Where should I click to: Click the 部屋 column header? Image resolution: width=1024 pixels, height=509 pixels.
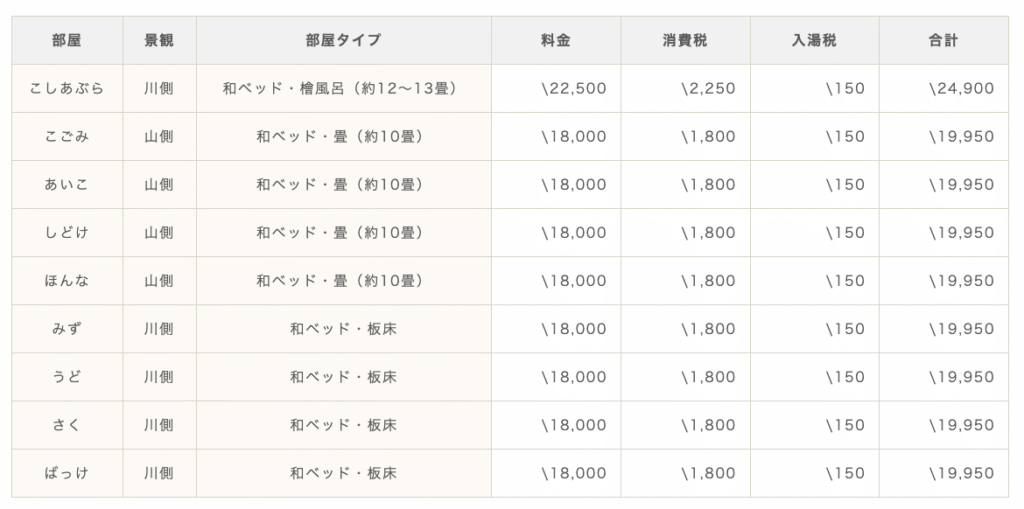click(67, 41)
